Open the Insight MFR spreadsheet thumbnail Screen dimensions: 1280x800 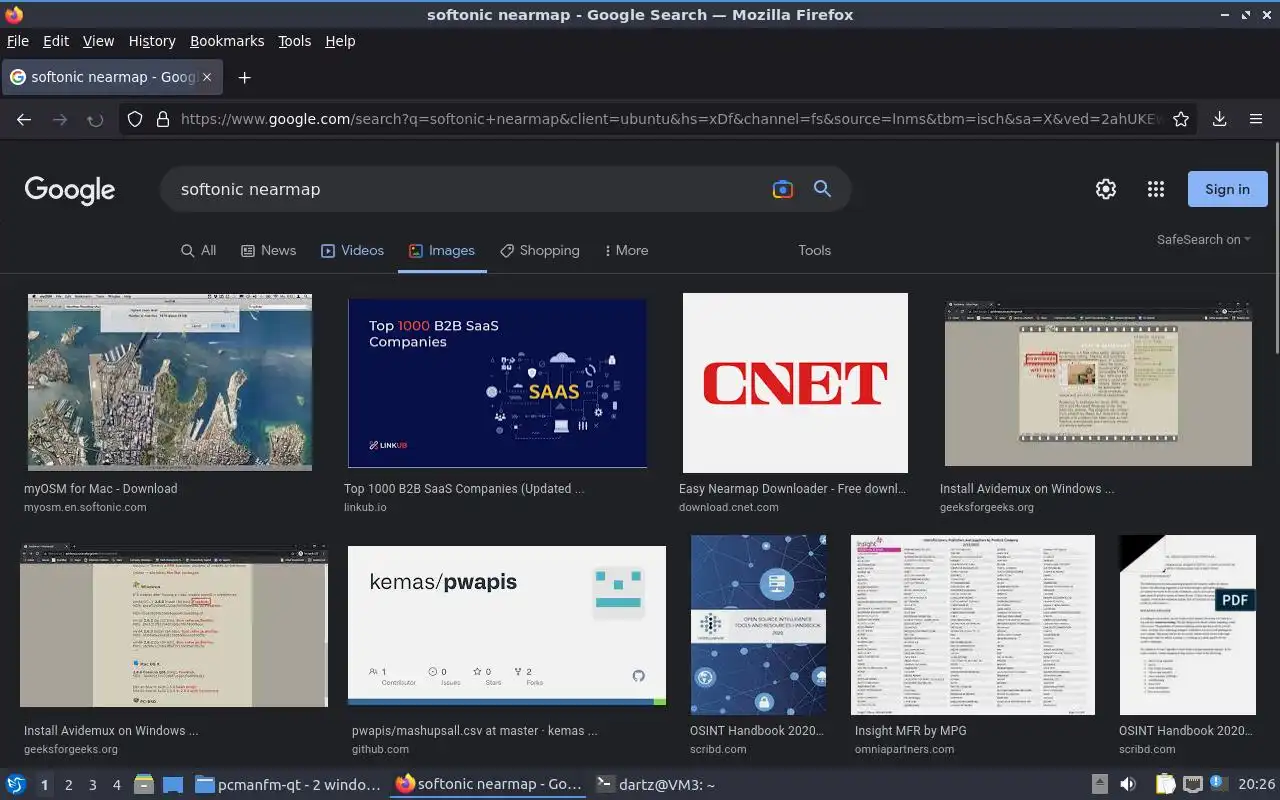(973, 625)
